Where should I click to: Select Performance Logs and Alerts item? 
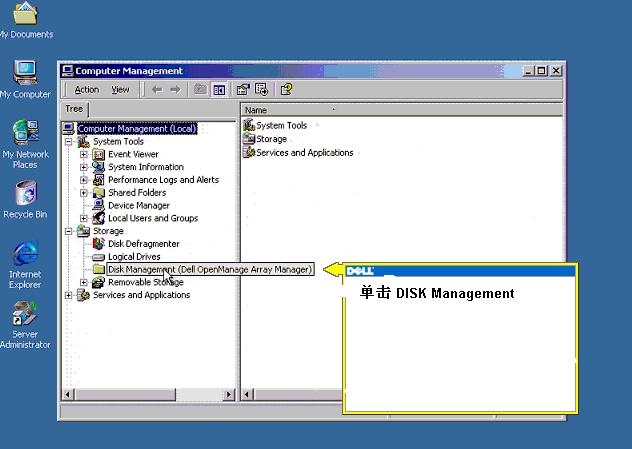pos(163,180)
